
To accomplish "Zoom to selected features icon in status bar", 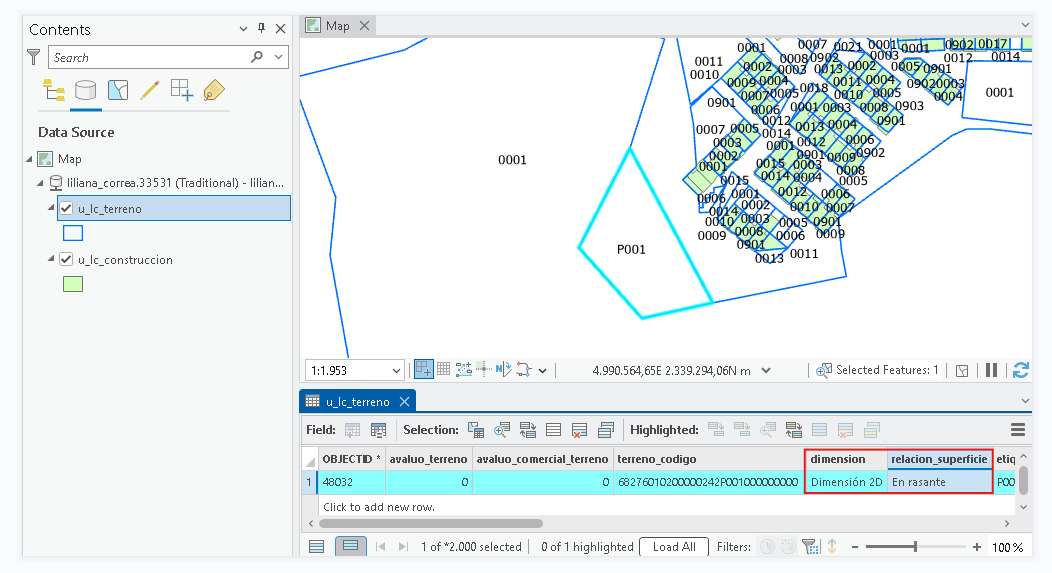I will (823, 370).
